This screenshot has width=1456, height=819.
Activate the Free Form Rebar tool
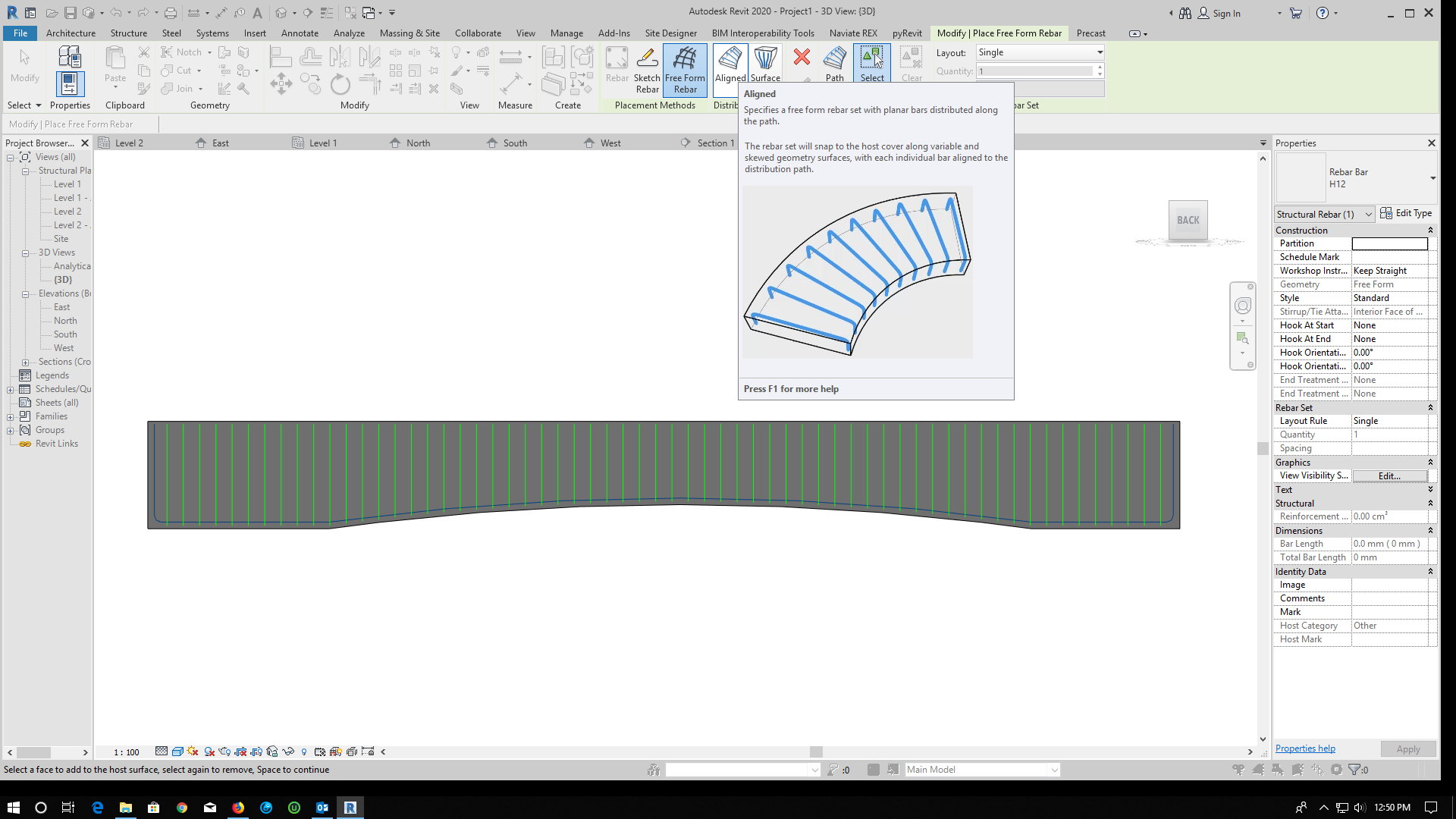pyautogui.click(x=685, y=68)
